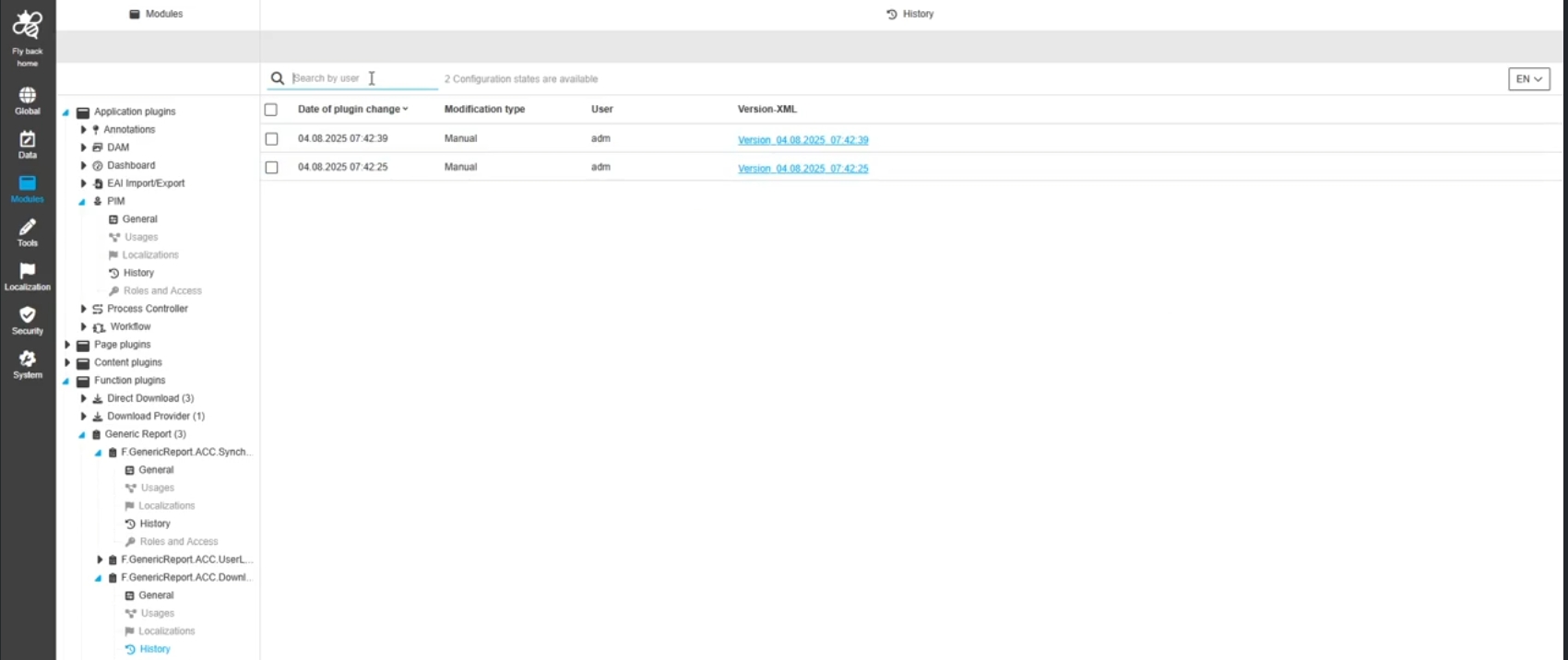1568x660 pixels.
Task: Click the '2 Configuration states are available' text
Action: pyautogui.click(x=521, y=79)
